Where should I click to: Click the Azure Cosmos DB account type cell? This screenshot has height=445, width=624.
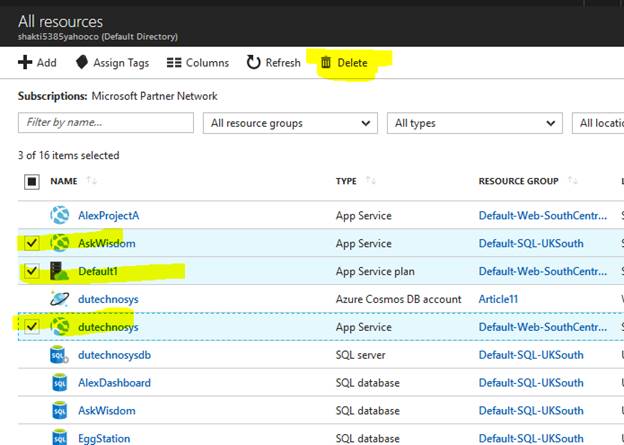pyautogui.click(x=398, y=299)
